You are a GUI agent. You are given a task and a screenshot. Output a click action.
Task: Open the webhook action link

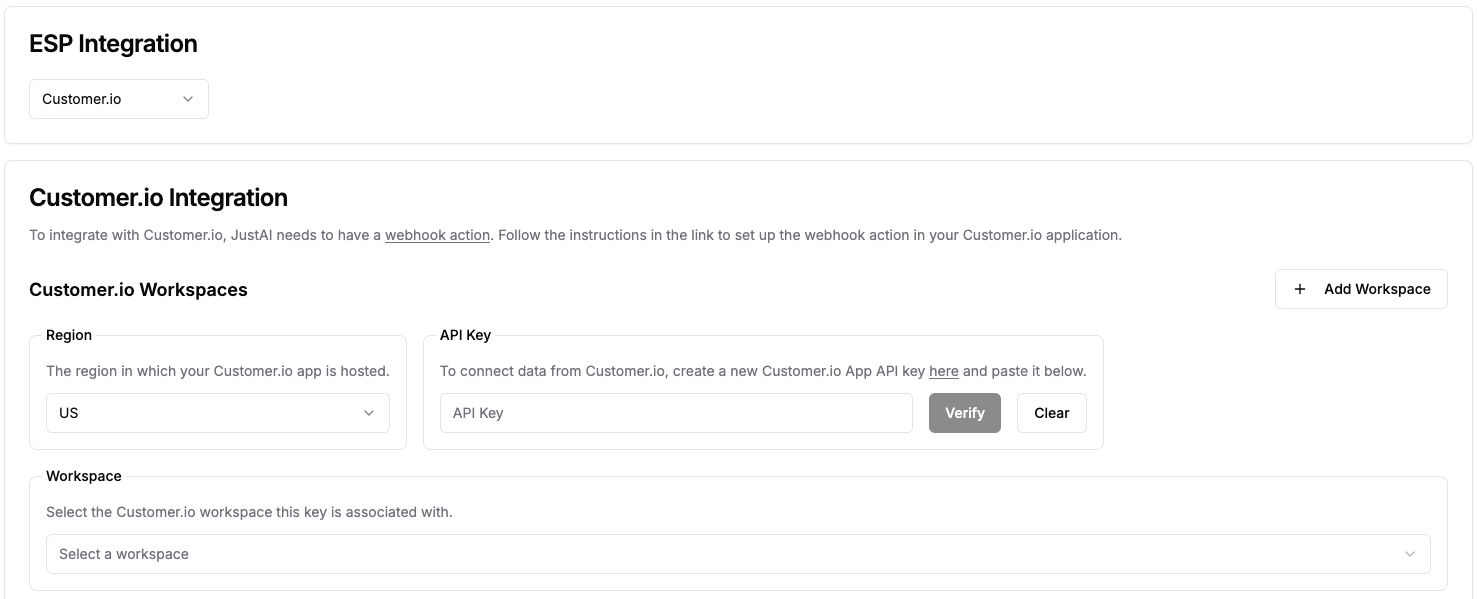(x=437, y=235)
